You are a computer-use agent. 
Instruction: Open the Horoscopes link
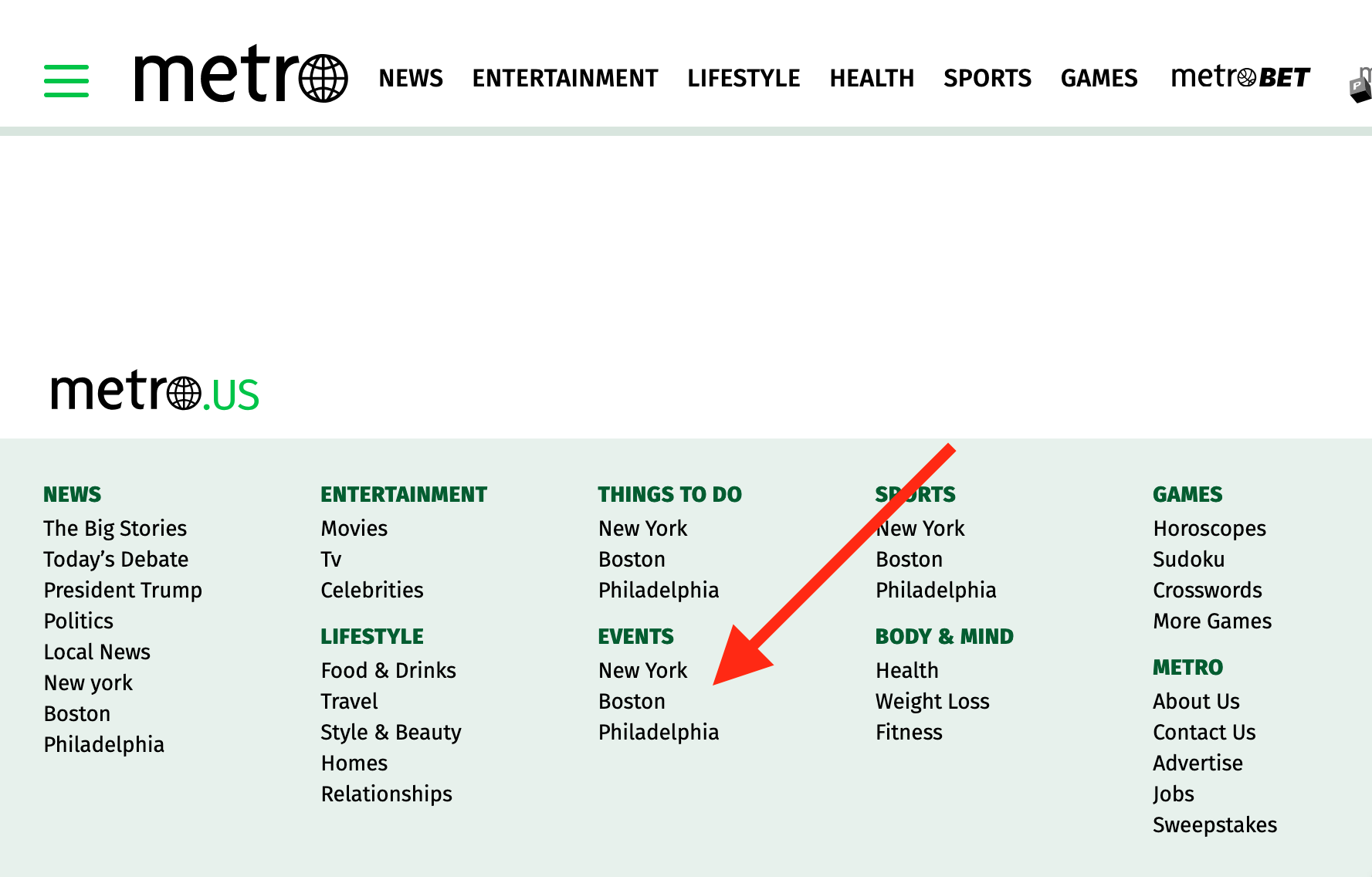point(1210,529)
